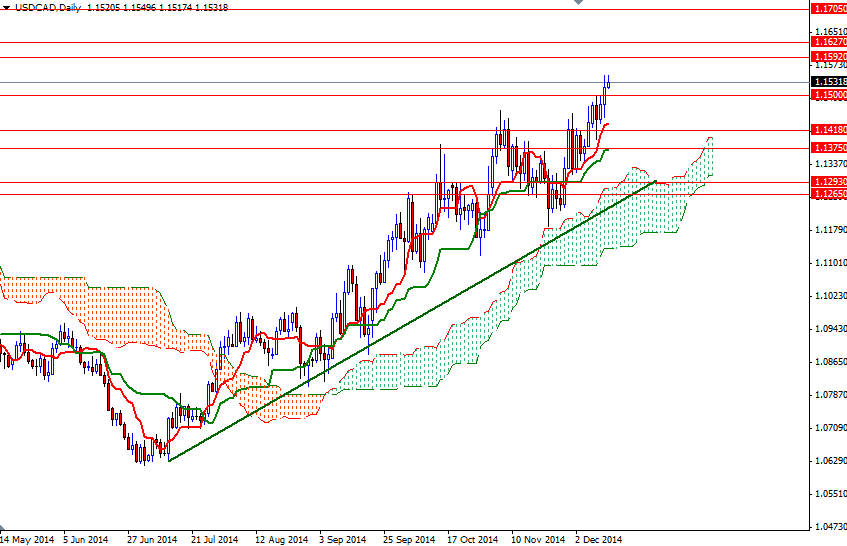Screen dimensions: 847x546
Task: Click the 17 Oct 2014 date label
Action: pos(473,540)
